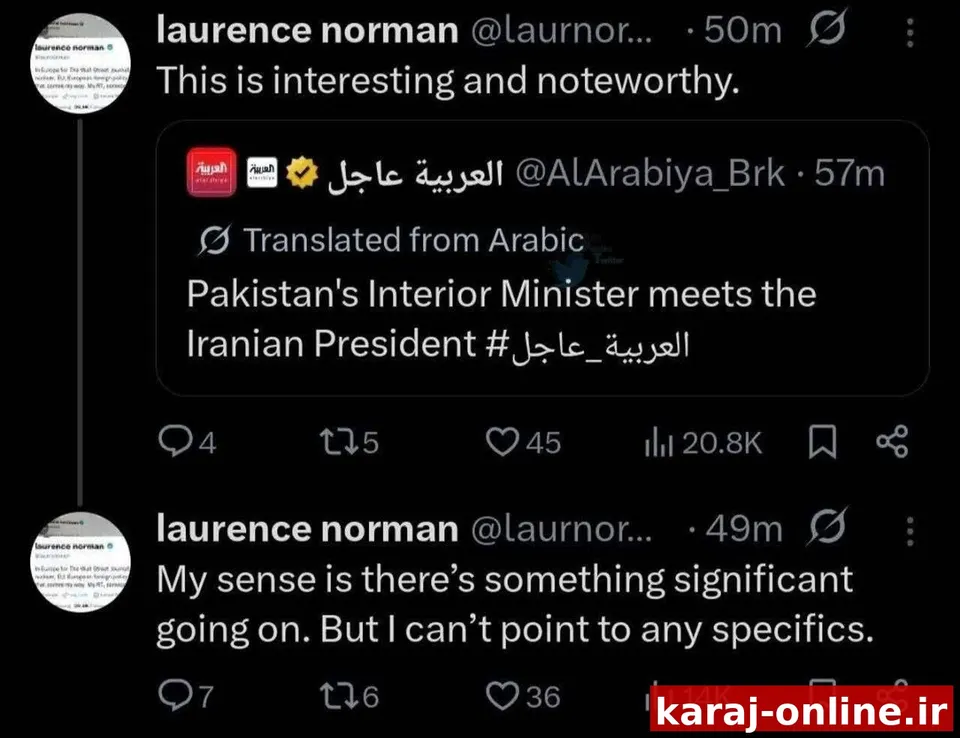This screenshot has height=738, width=960.
Task: Like the second tweet showing 36 likes
Action: [502, 696]
